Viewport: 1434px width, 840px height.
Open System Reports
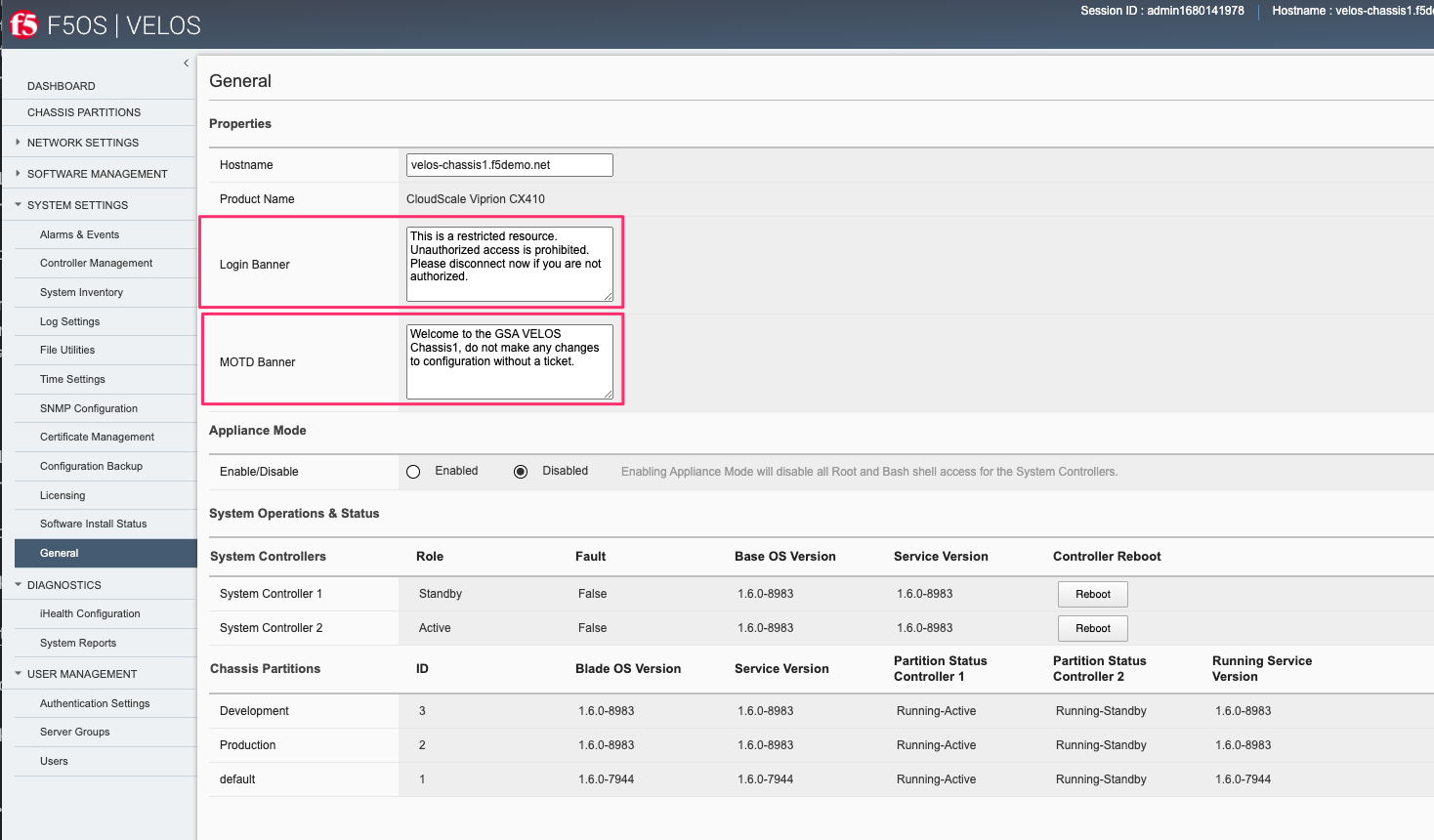click(x=78, y=643)
